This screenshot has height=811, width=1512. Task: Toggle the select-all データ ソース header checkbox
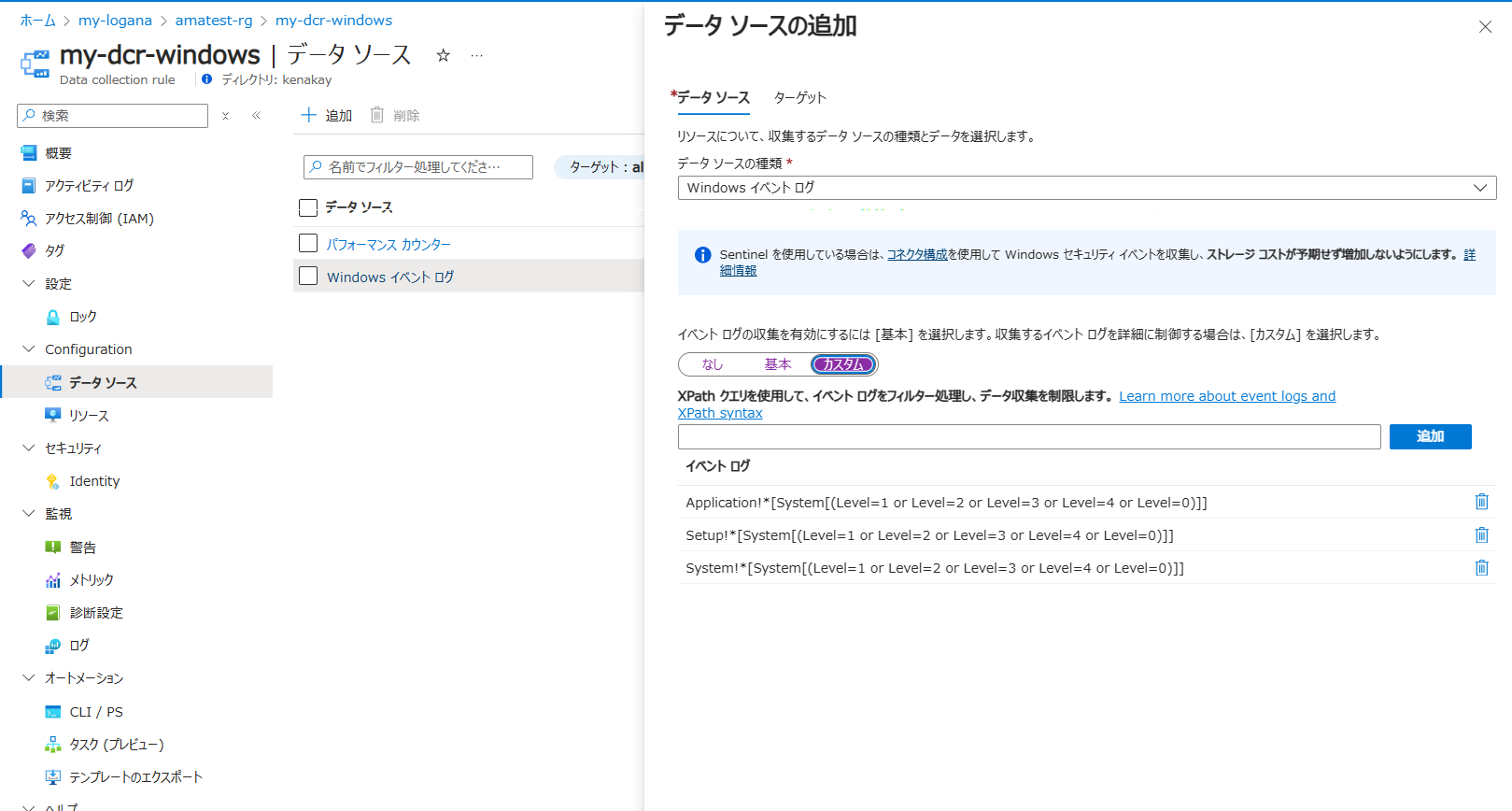coord(308,207)
